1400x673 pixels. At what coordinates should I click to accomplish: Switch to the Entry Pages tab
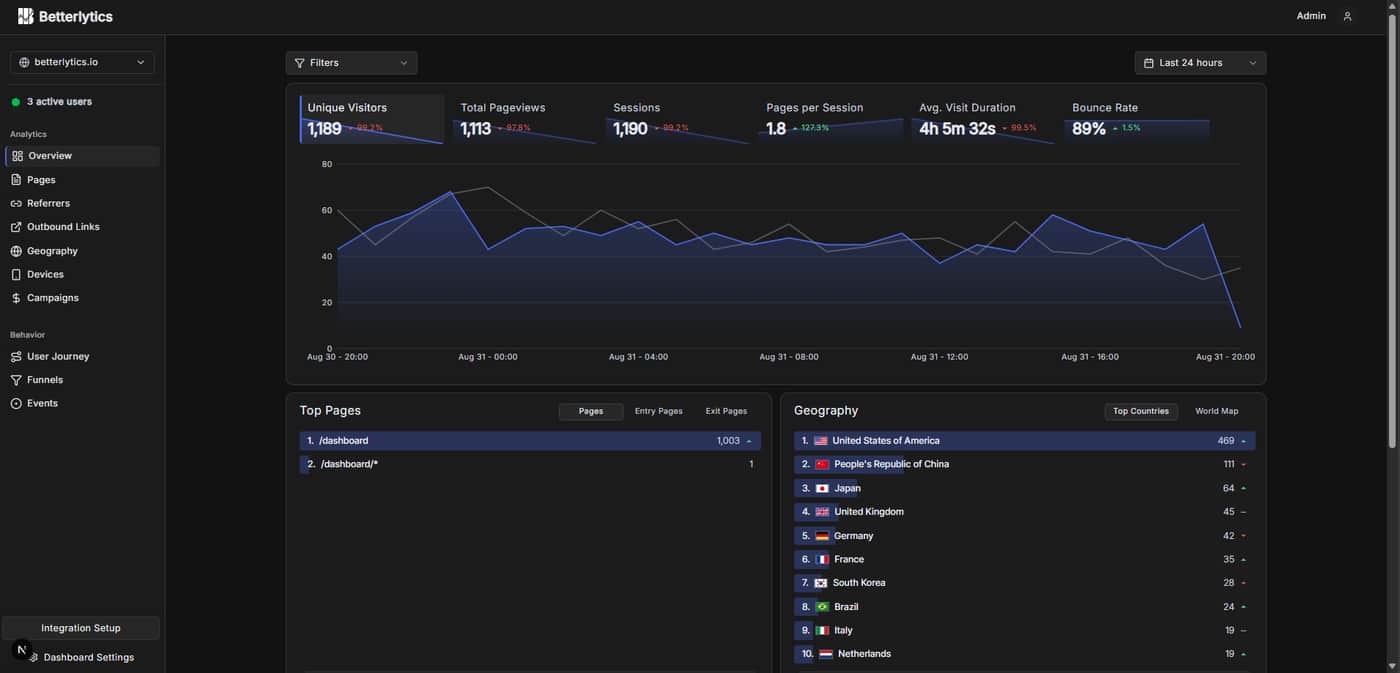[658, 411]
